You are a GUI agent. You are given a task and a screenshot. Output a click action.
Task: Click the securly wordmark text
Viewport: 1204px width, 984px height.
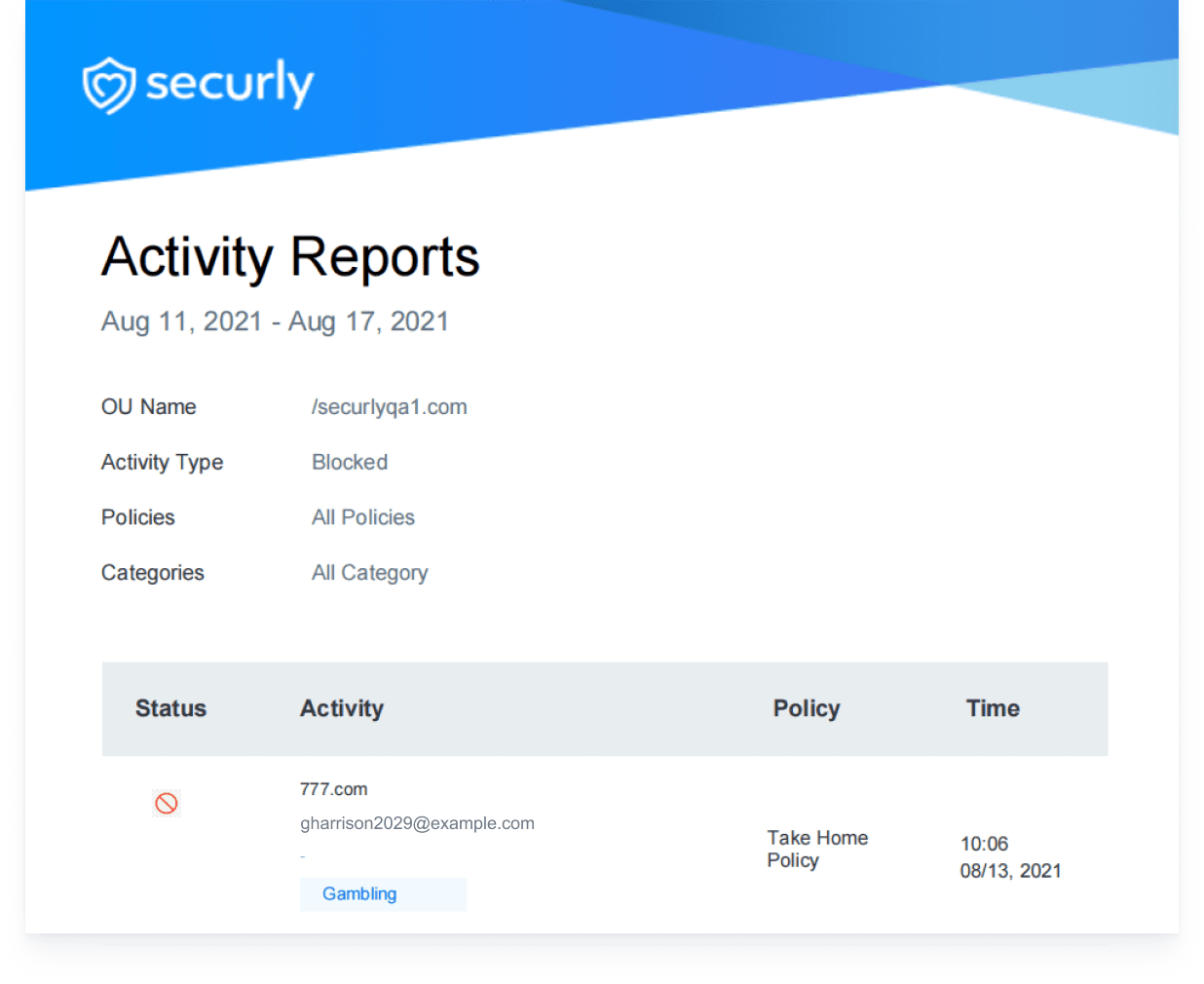[x=230, y=83]
